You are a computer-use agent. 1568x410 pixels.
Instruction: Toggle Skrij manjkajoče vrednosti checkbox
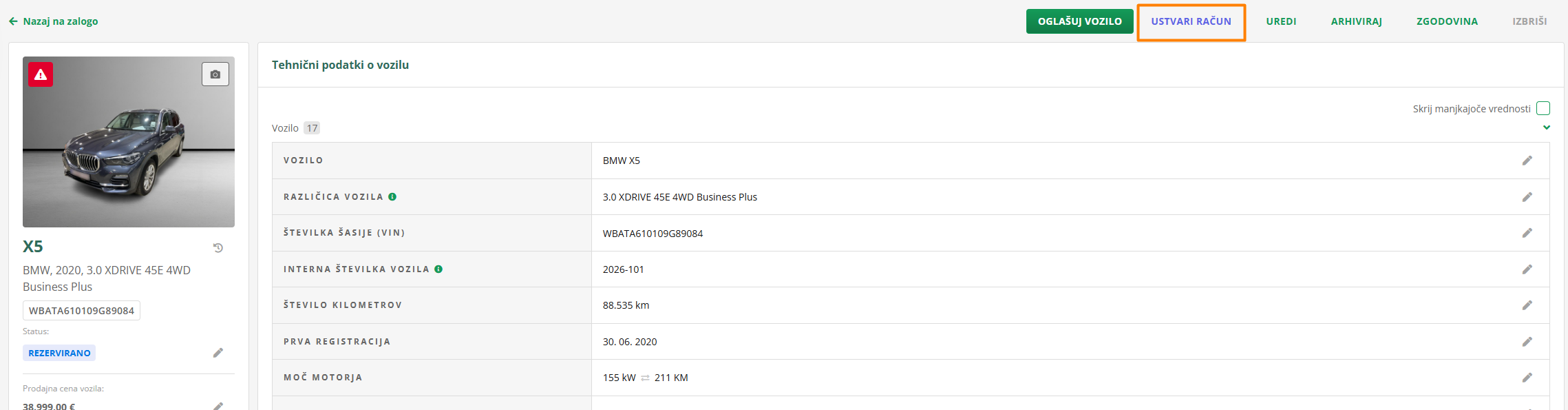(1543, 108)
